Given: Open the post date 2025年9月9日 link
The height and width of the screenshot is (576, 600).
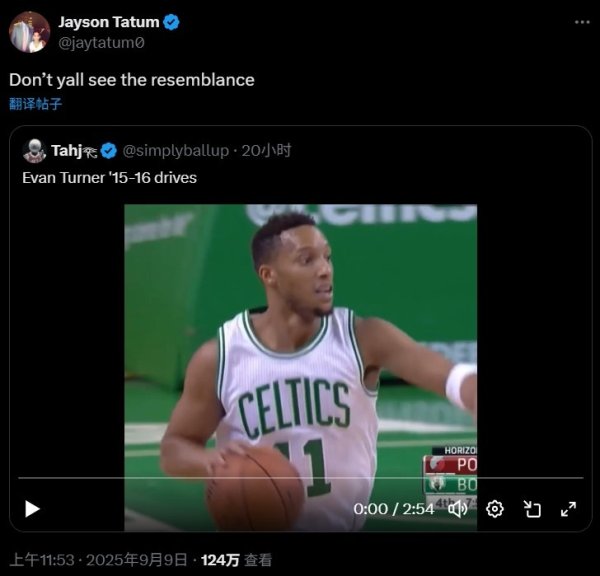Looking at the screenshot, I should click(x=141, y=560).
